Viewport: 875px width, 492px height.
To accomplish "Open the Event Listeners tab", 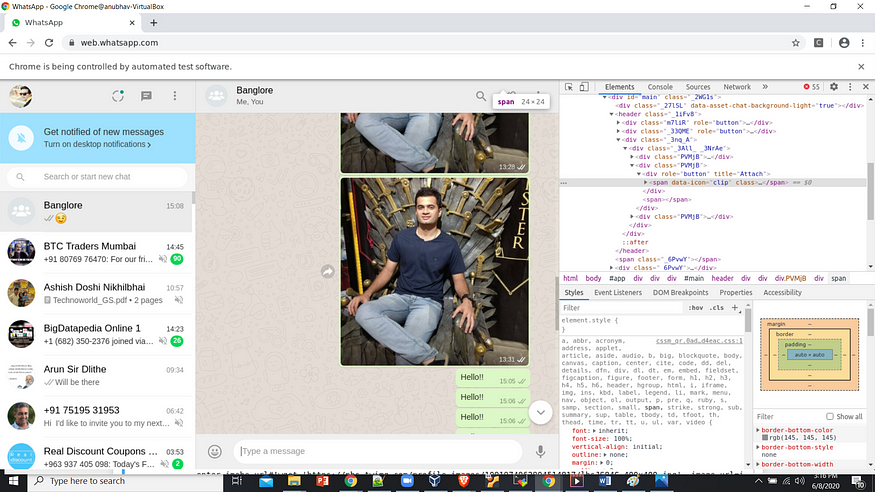I will [618, 292].
